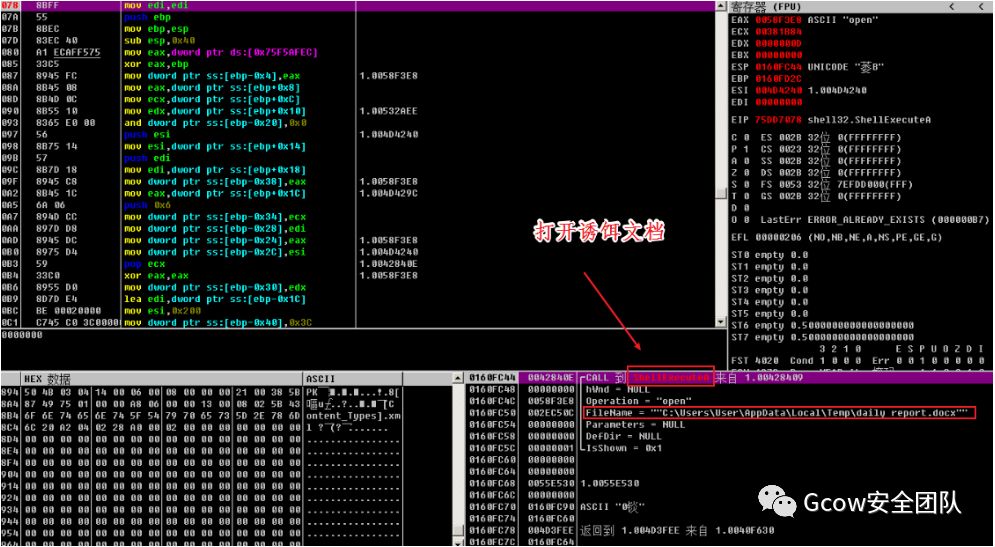Toggle the S flag in registers

746,185
